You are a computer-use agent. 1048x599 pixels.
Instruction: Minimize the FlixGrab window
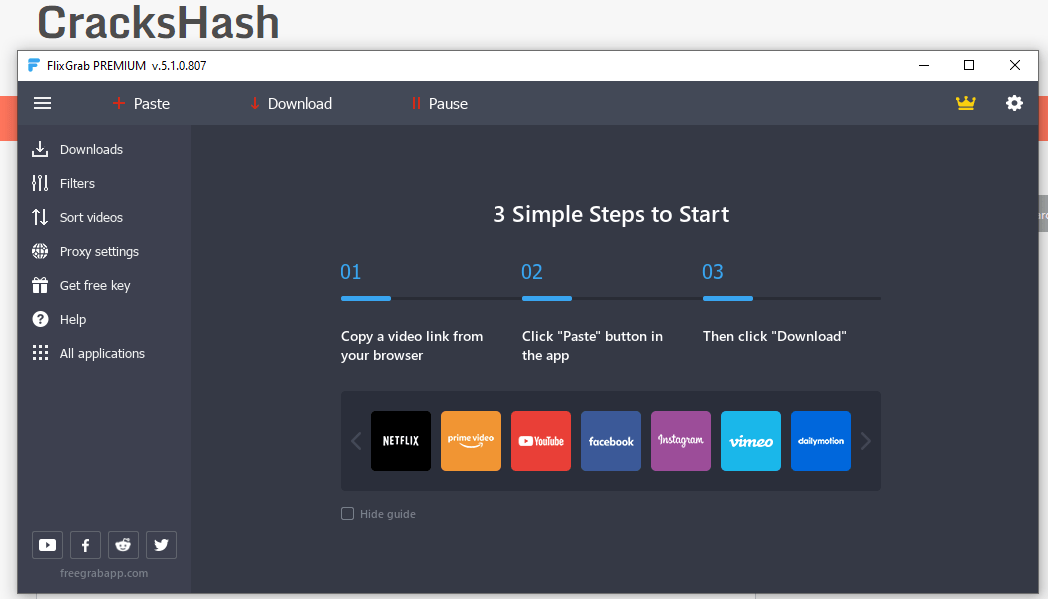924,66
